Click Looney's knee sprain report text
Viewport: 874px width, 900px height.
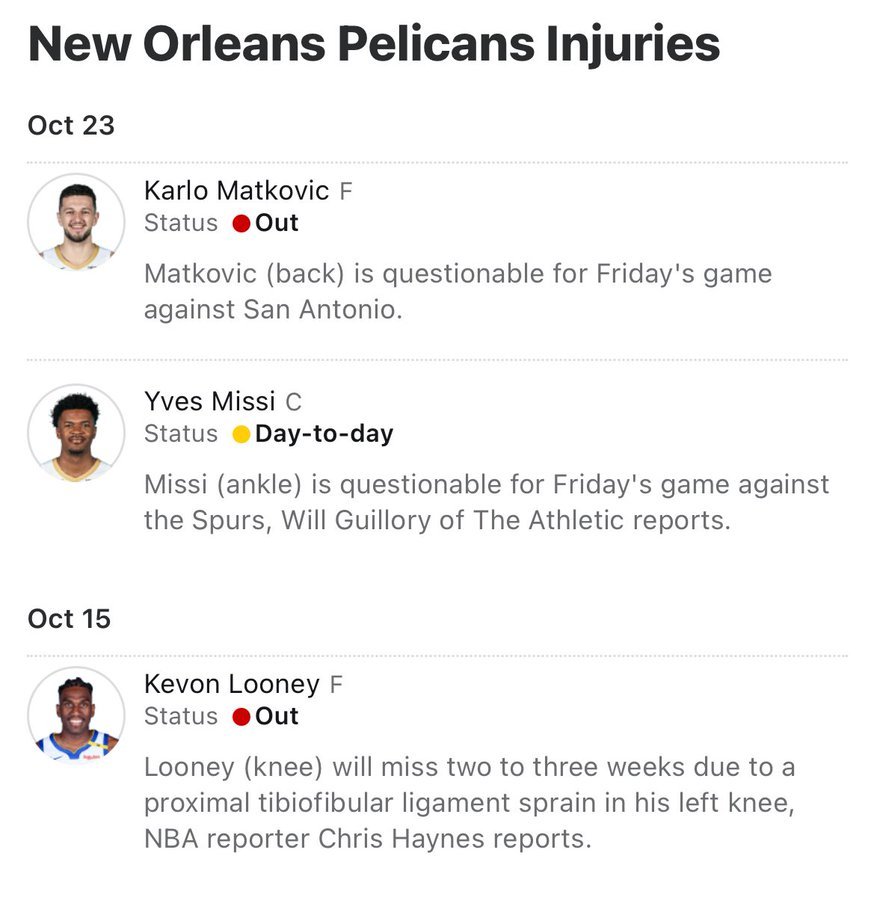pyautogui.click(x=469, y=803)
